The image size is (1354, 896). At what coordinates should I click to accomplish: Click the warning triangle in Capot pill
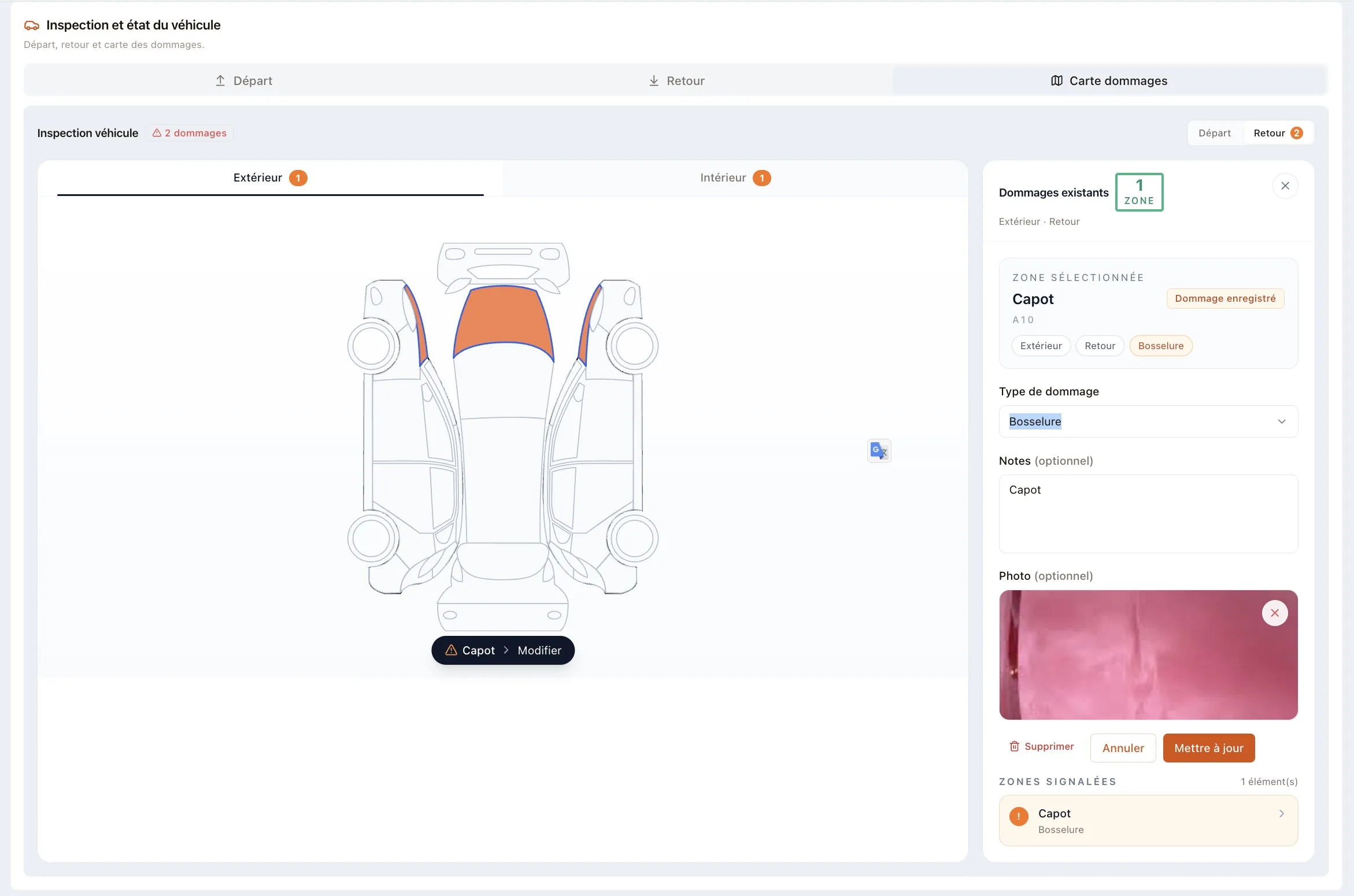tap(451, 650)
